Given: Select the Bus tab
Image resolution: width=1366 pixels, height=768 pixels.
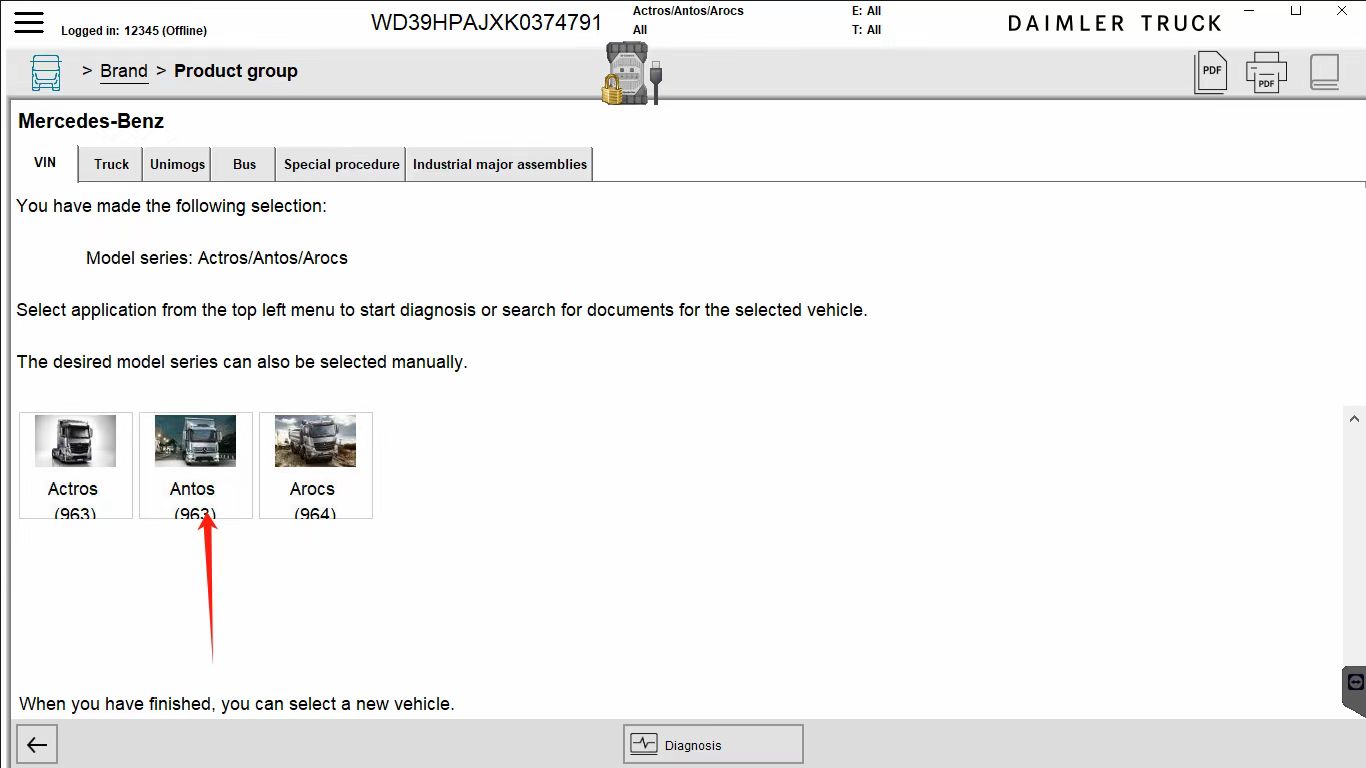Looking at the screenshot, I should 244,164.
